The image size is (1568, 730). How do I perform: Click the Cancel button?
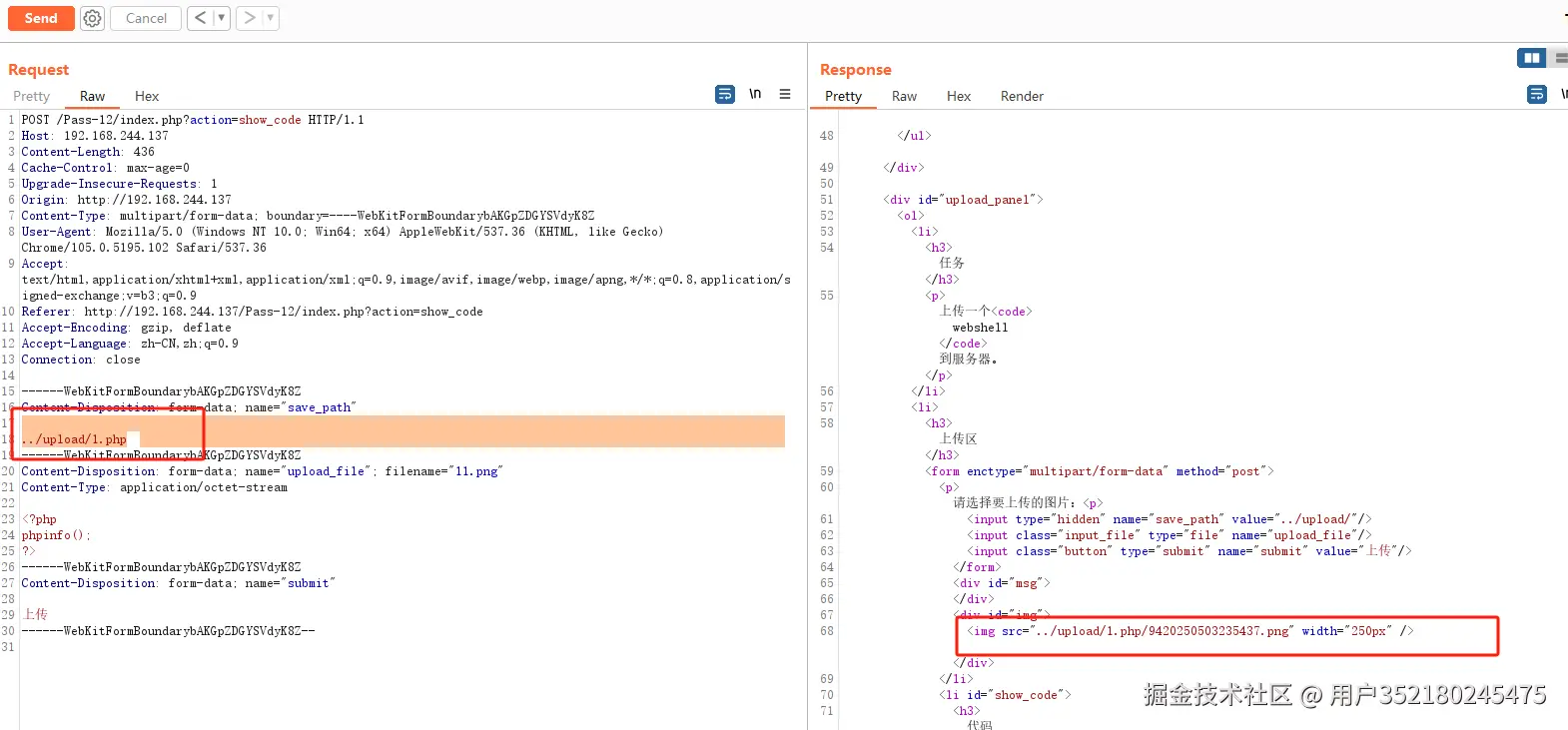coord(146,18)
